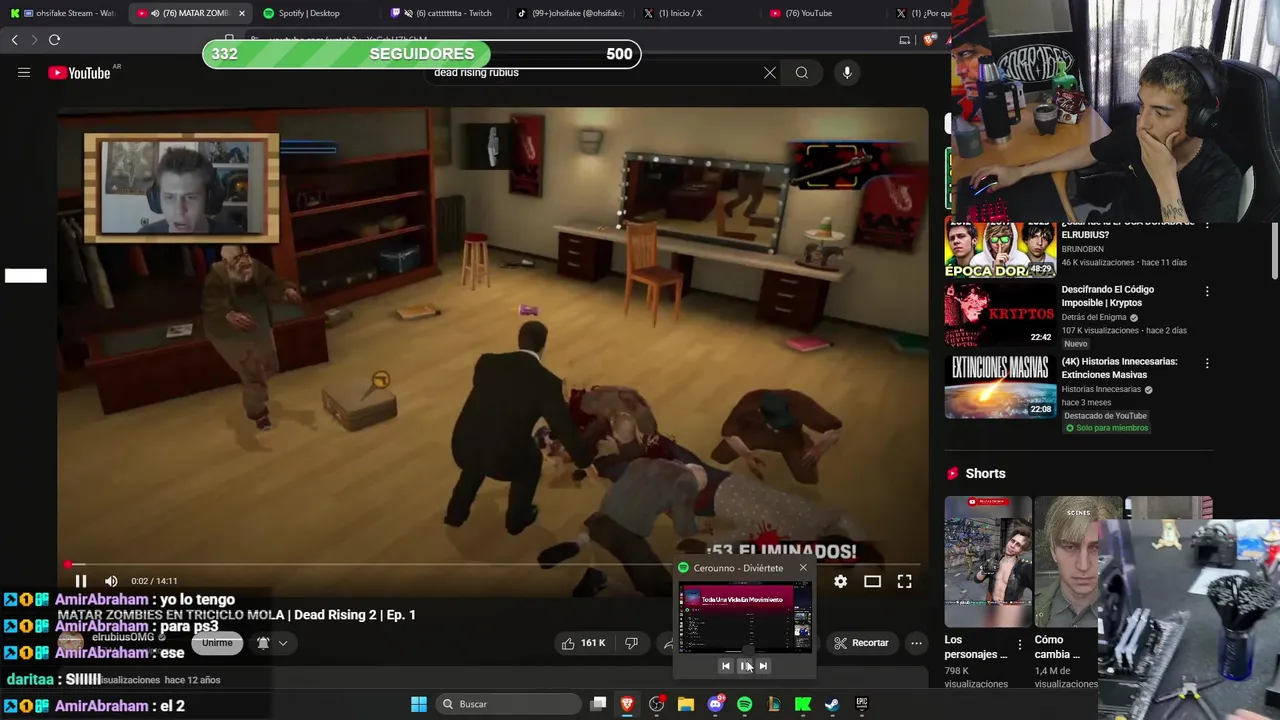Click the page scrollbar on the right
Viewport: 1280px width, 720px height.
(x=1275, y=250)
